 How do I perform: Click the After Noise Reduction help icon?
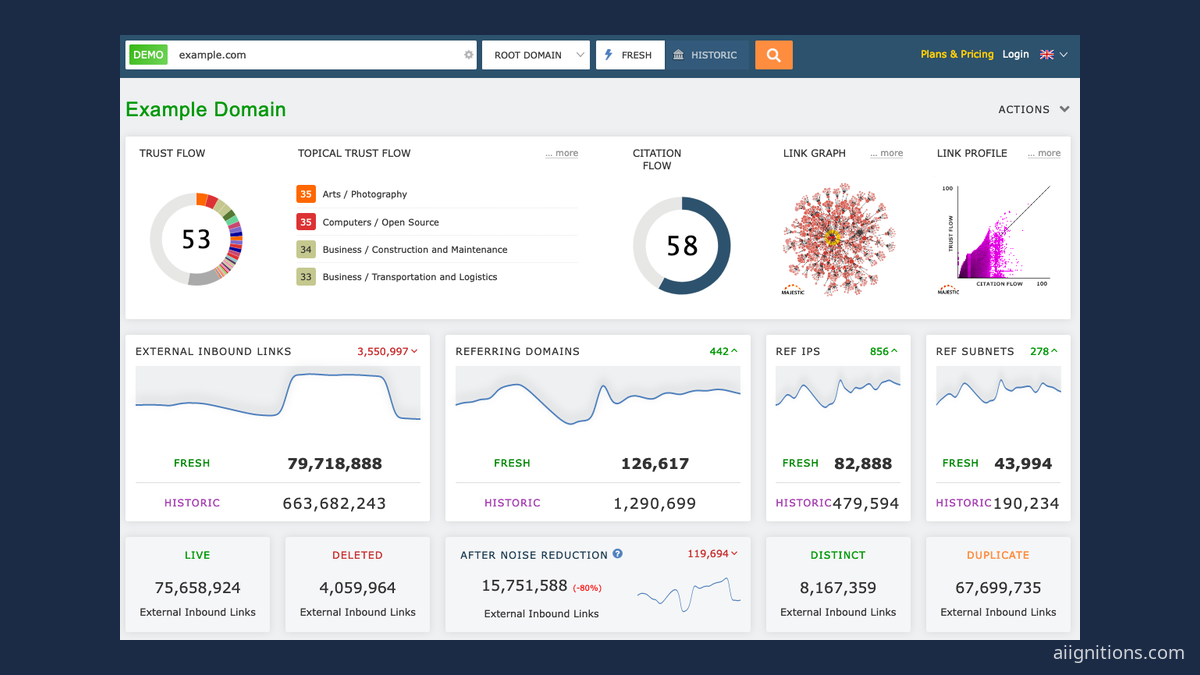coord(618,554)
